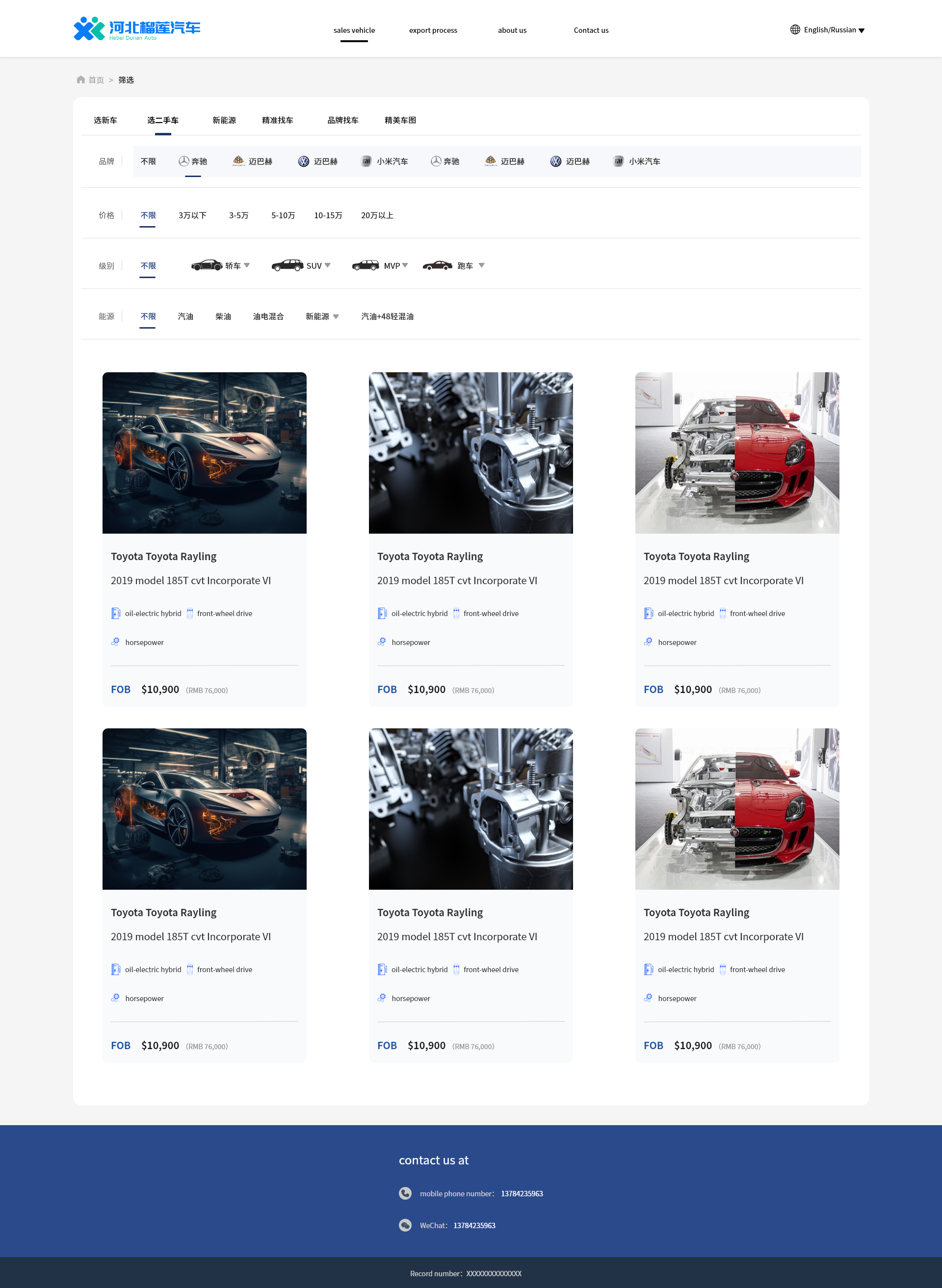
Task: Expand the 新能源 energy dropdown arrow
Action: [336, 317]
